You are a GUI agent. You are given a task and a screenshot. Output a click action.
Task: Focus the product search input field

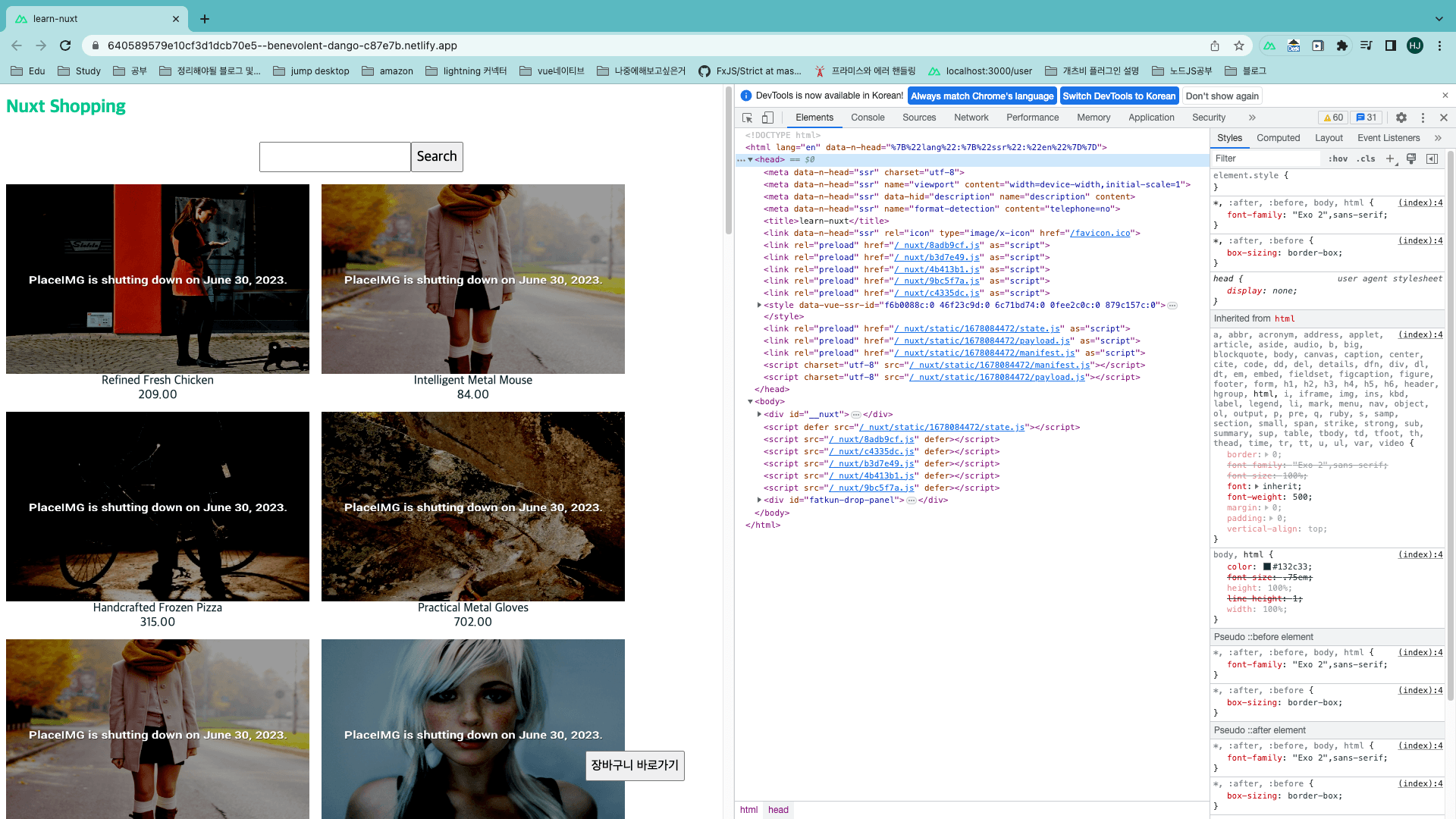pyautogui.click(x=335, y=156)
